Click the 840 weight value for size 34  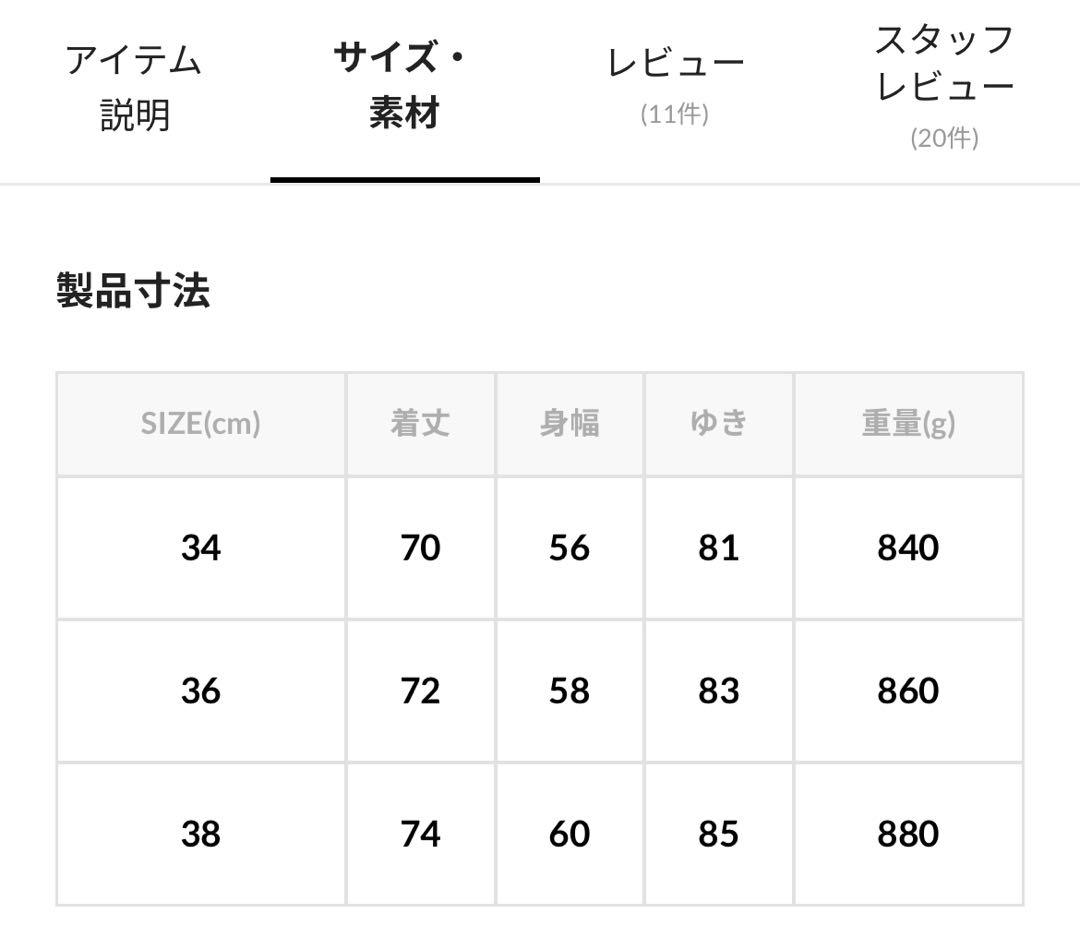pos(906,548)
